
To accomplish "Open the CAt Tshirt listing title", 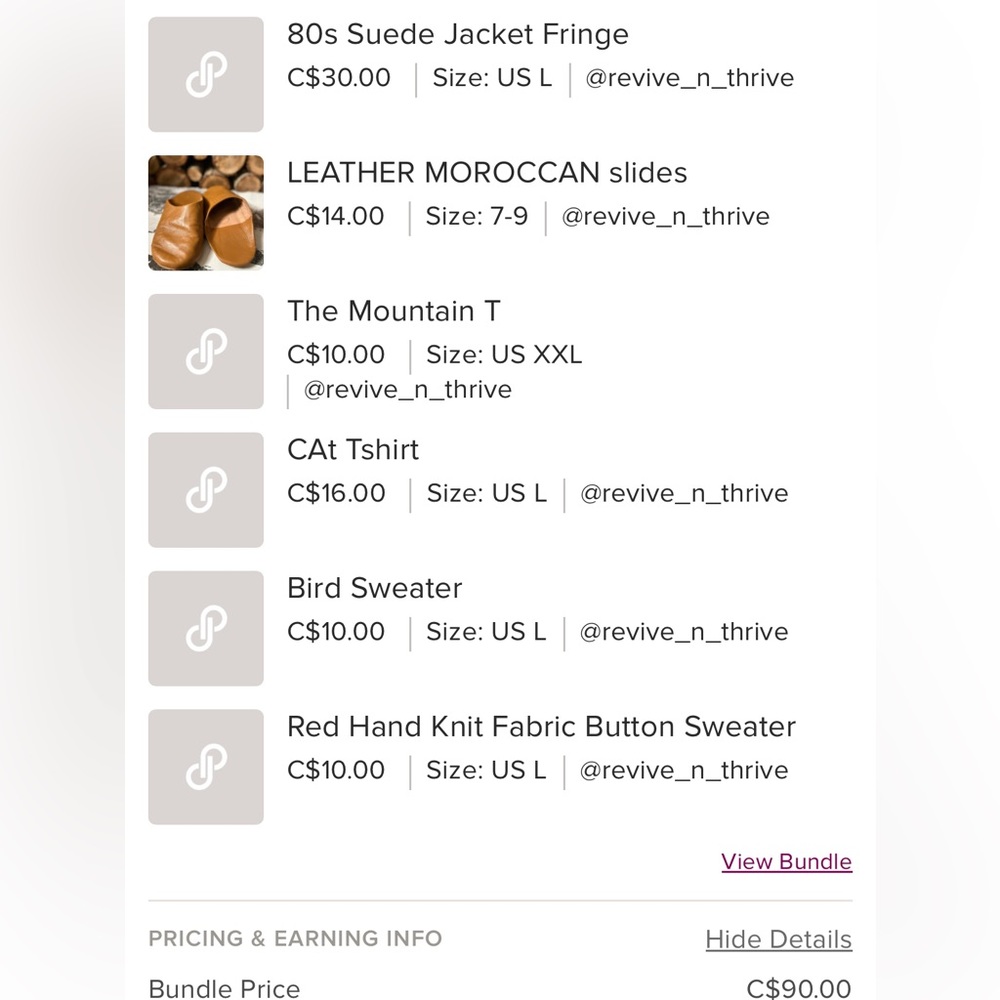I will [x=353, y=450].
